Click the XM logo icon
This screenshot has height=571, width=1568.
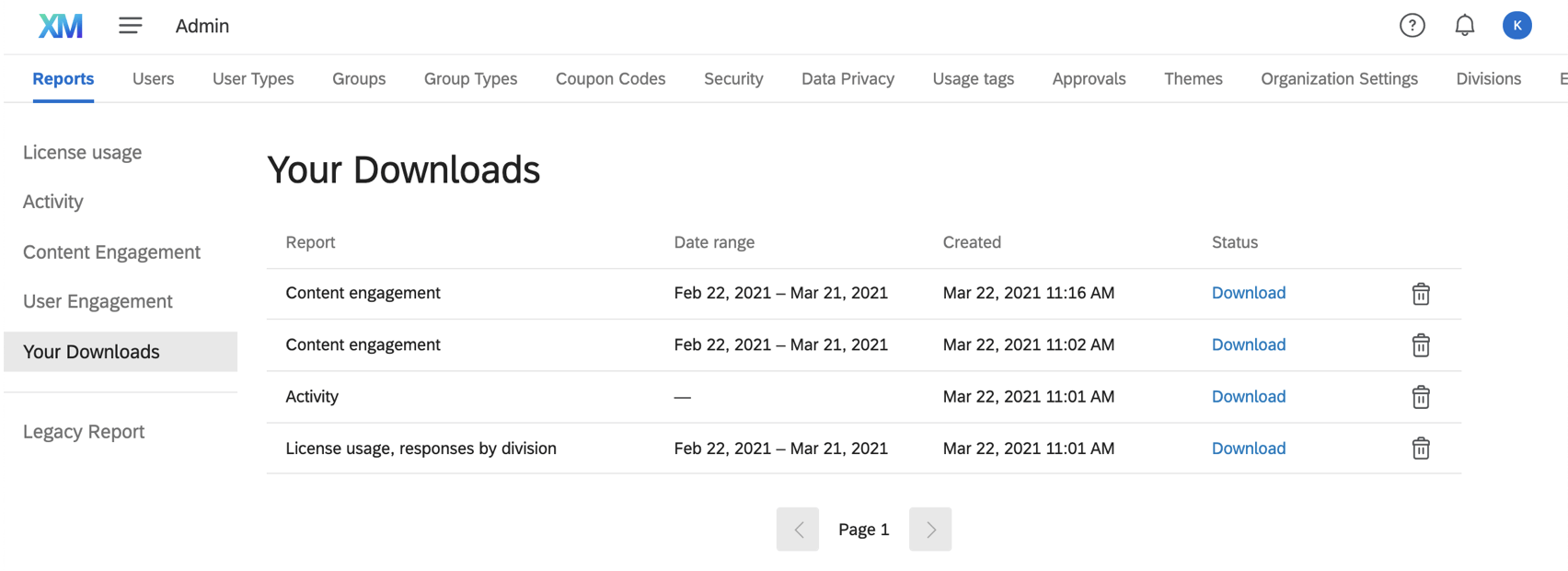(61, 26)
